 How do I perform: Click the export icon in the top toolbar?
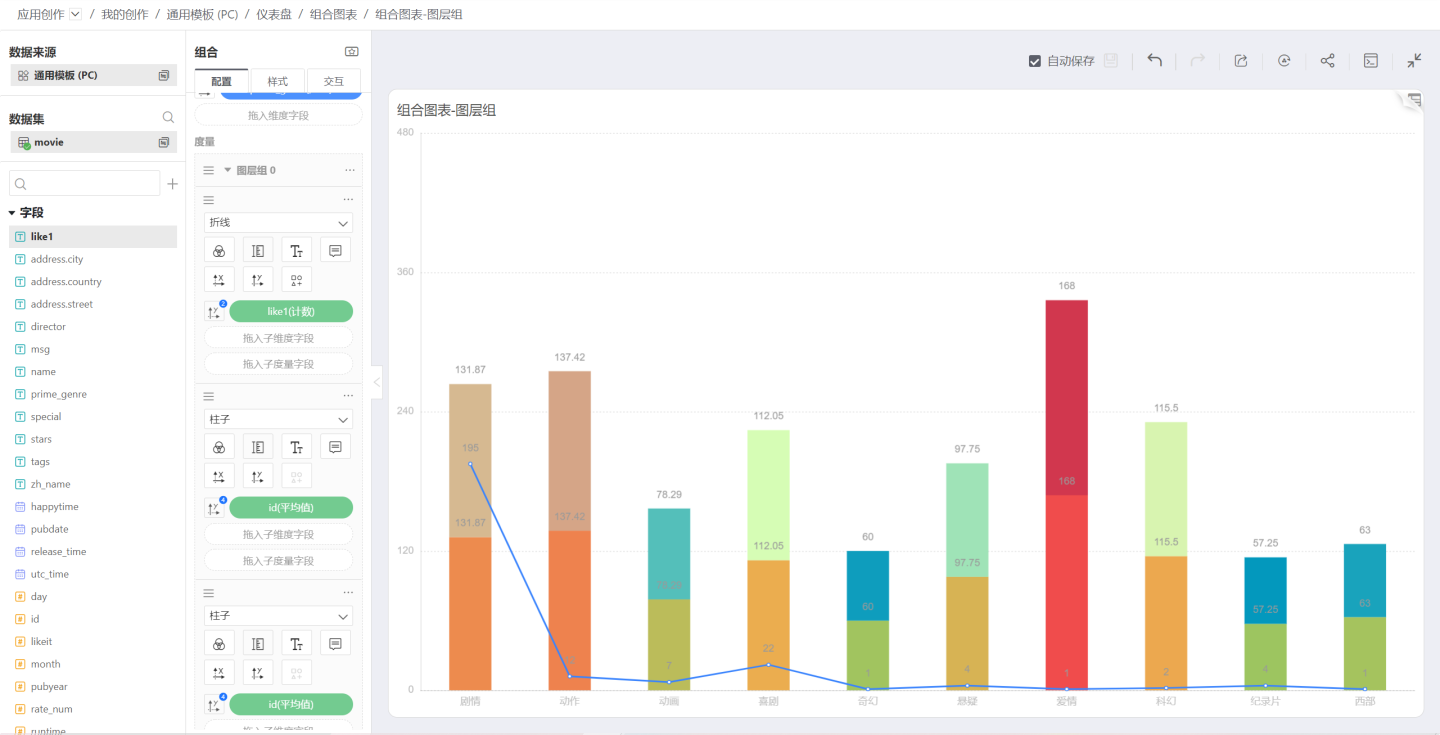tap(1241, 61)
